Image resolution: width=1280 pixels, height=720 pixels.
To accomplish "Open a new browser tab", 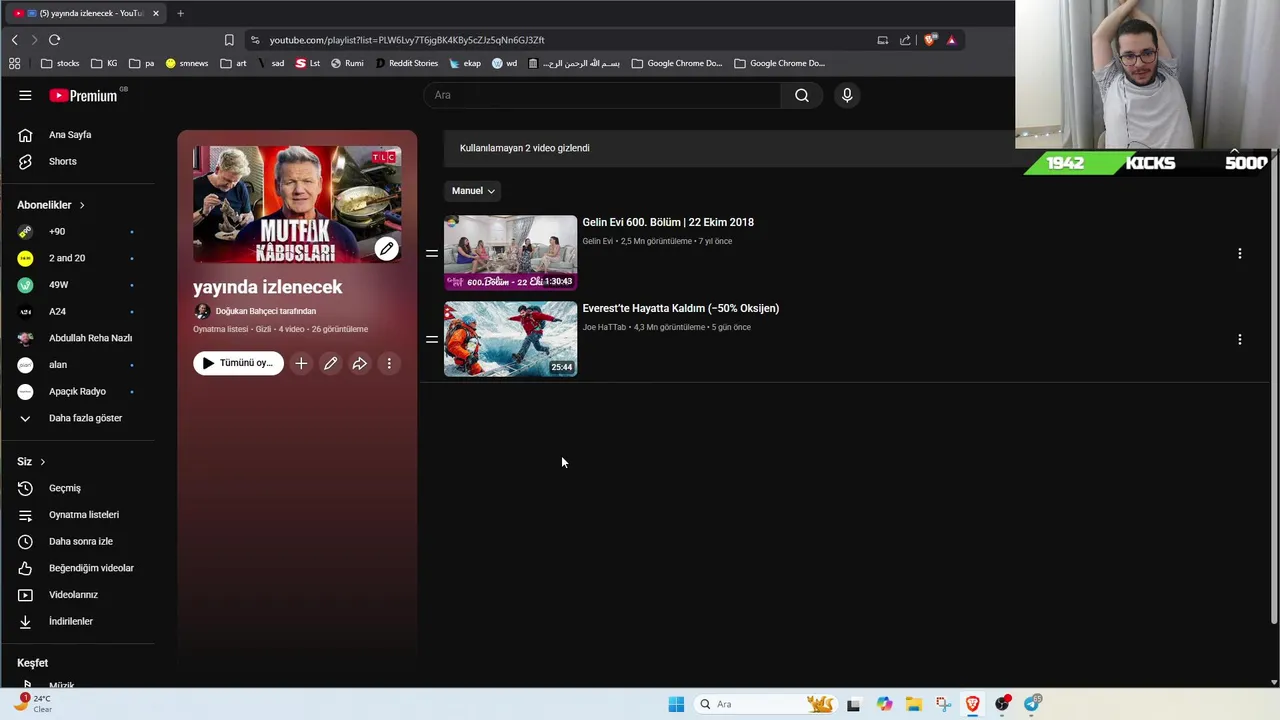I will point(180,13).
